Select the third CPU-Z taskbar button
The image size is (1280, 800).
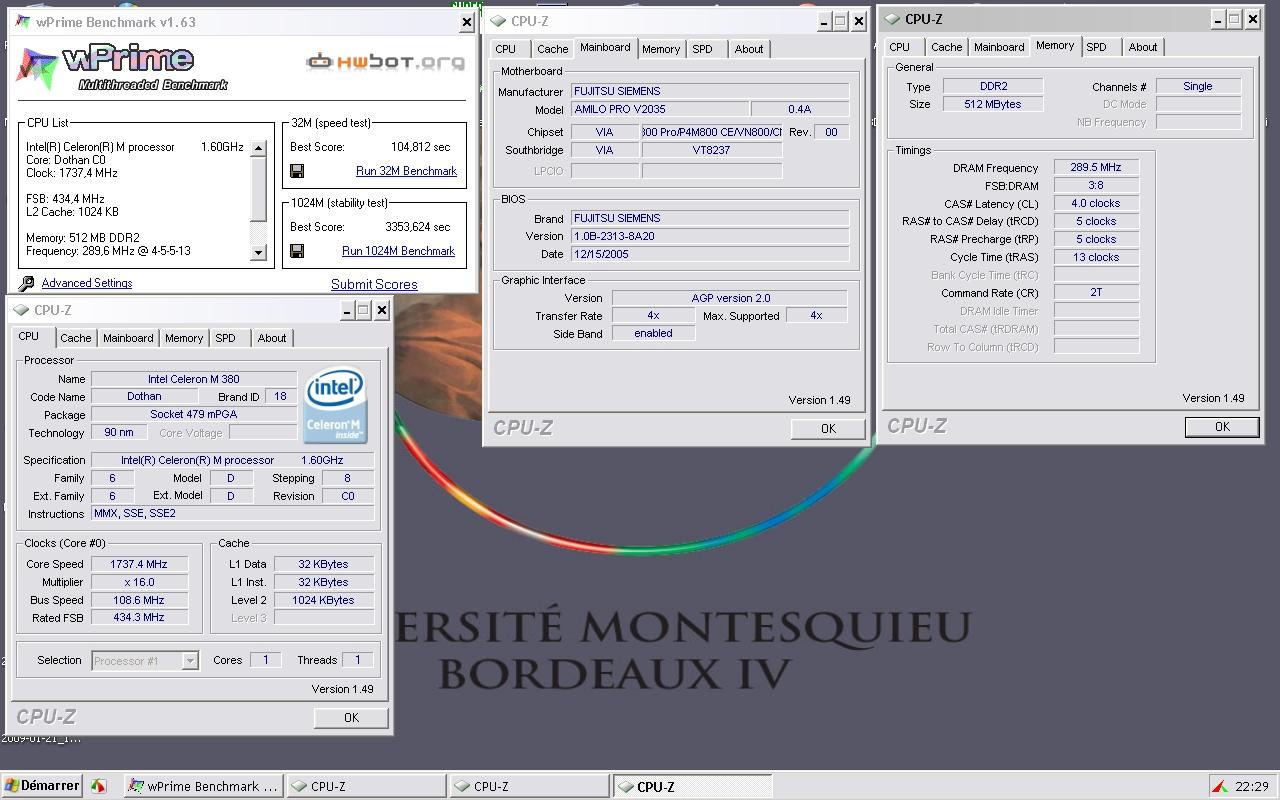pos(692,786)
